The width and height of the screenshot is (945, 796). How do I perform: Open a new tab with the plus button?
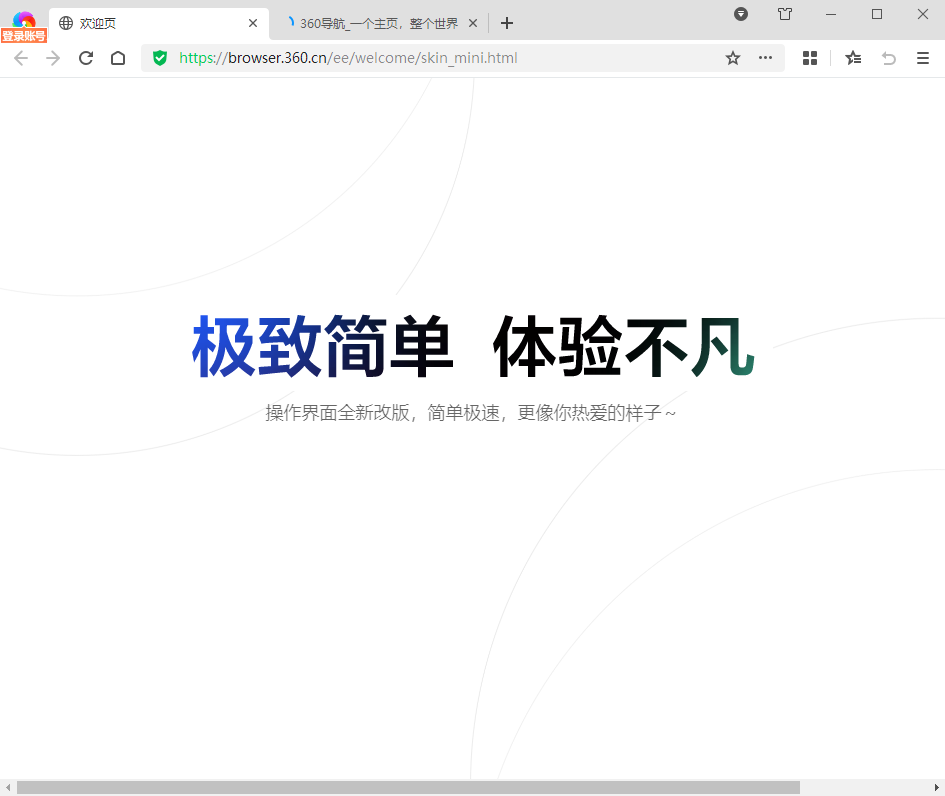506,22
